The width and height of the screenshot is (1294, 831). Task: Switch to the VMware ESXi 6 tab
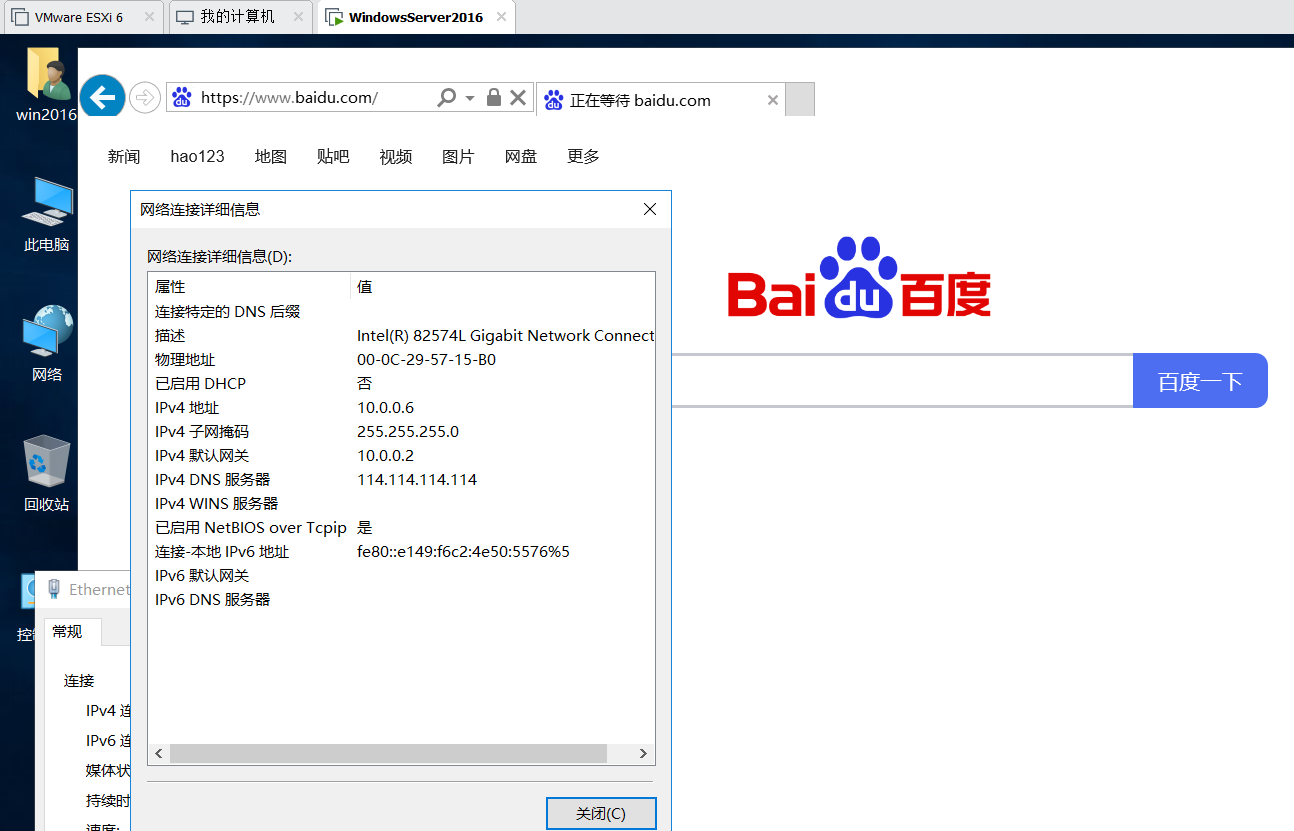[x=85, y=17]
